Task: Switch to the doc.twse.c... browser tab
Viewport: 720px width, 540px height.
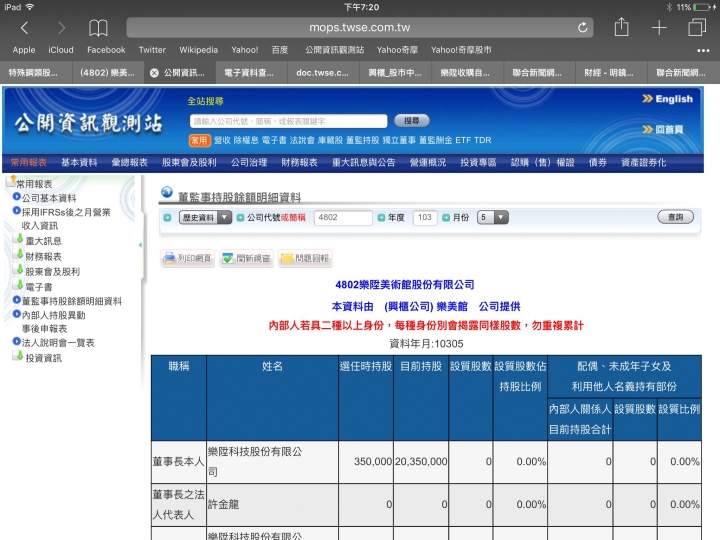Action: click(x=323, y=73)
